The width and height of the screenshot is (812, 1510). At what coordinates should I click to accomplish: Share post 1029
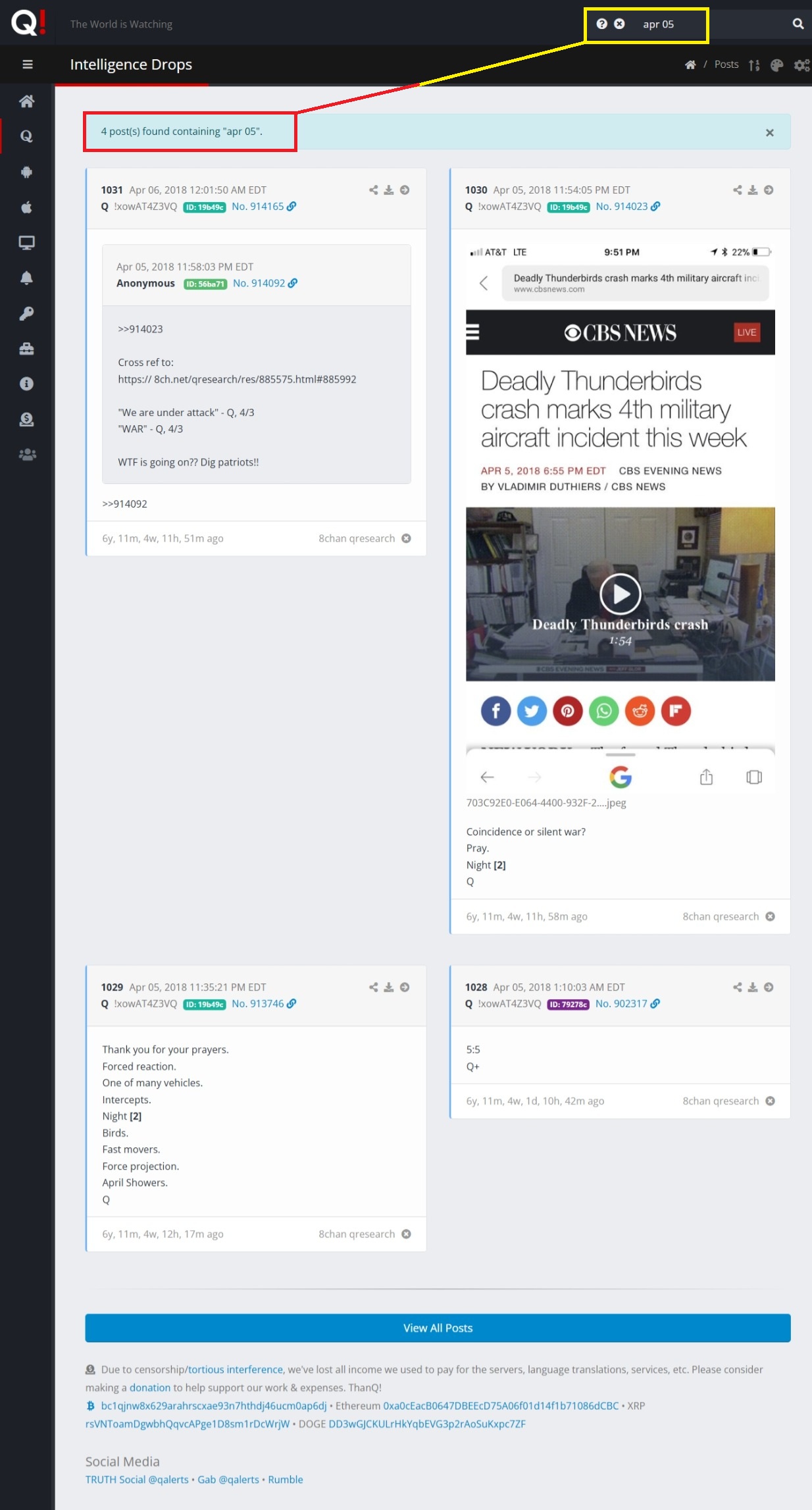374,987
